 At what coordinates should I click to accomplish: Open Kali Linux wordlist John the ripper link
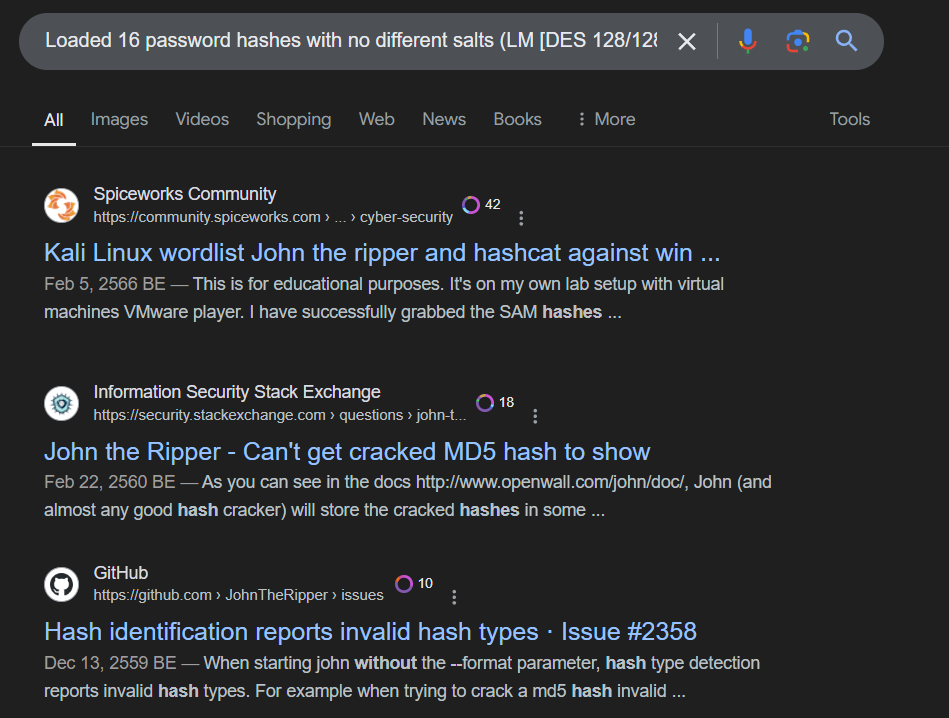[x=382, y=253]
